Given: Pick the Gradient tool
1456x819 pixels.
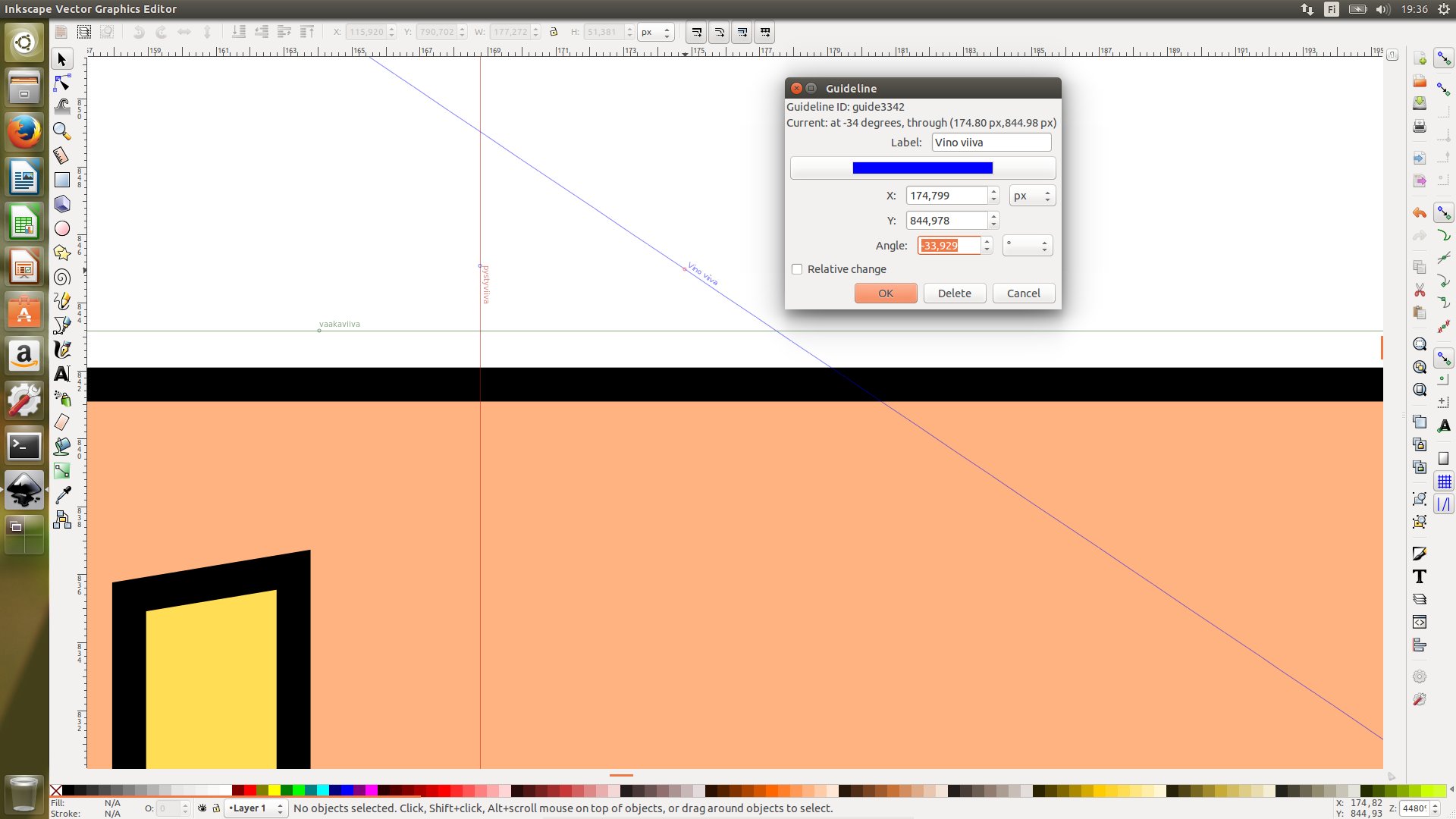Looking at the screenshot, I should click(x=62, y=471).
